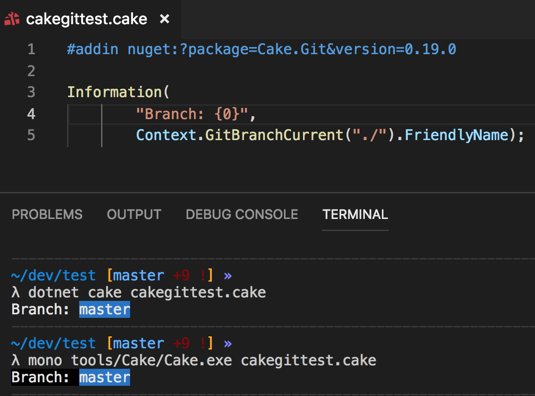The image size is (535, 396).
Task: Click the "Branch: {0}" string literal
Action: [x=192, y=114]
